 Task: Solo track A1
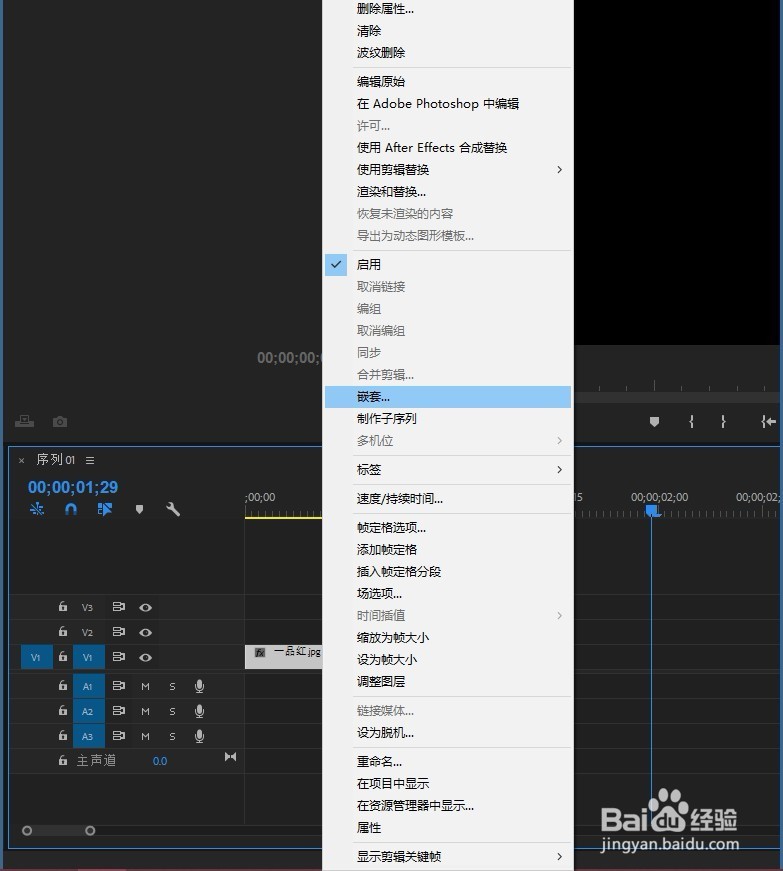point(172,687)
